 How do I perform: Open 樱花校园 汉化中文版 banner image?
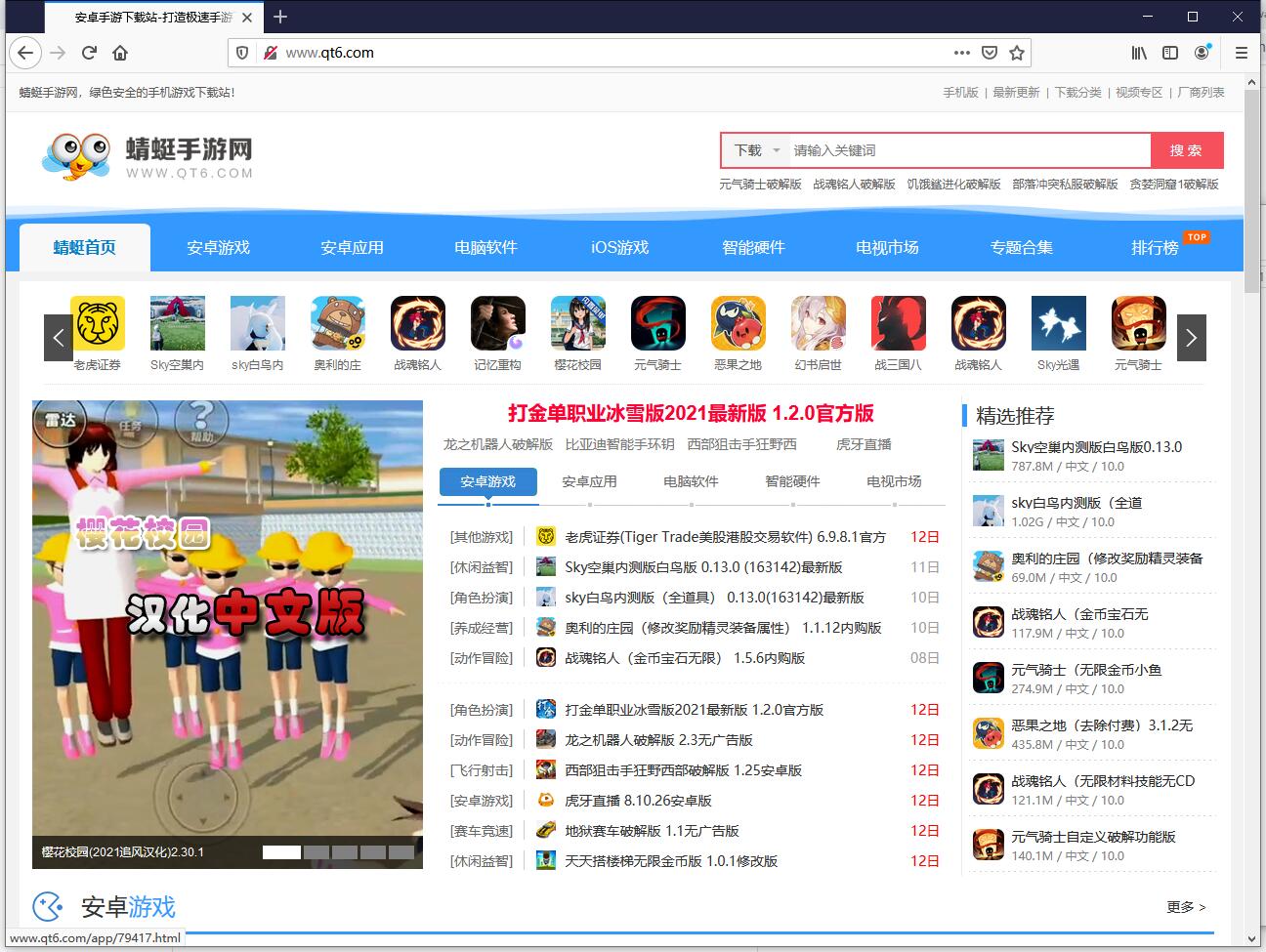click(228, 634)
